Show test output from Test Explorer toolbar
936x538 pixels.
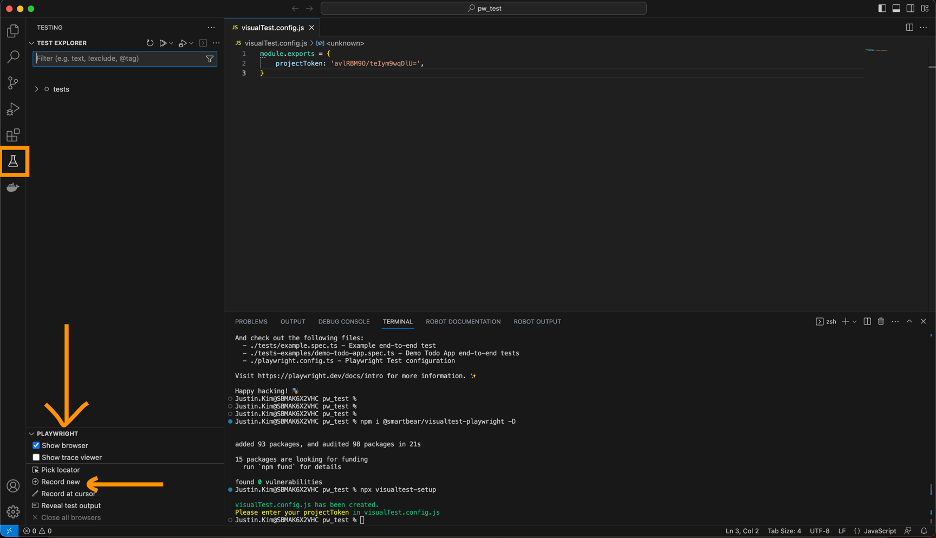(x=203, y=43)
